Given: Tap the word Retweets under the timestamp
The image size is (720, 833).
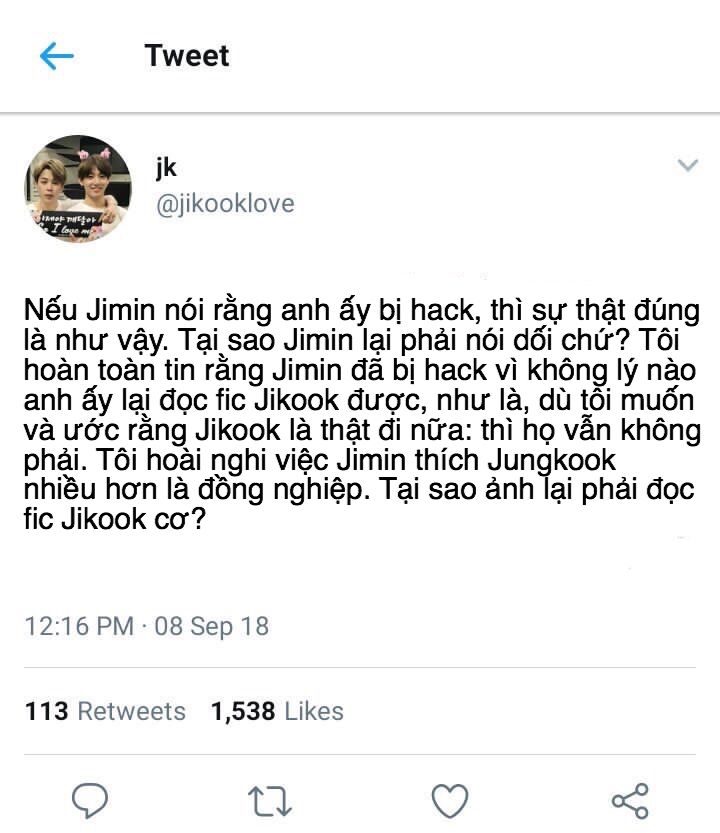Looking at the screenshot, I should point(132,711).
